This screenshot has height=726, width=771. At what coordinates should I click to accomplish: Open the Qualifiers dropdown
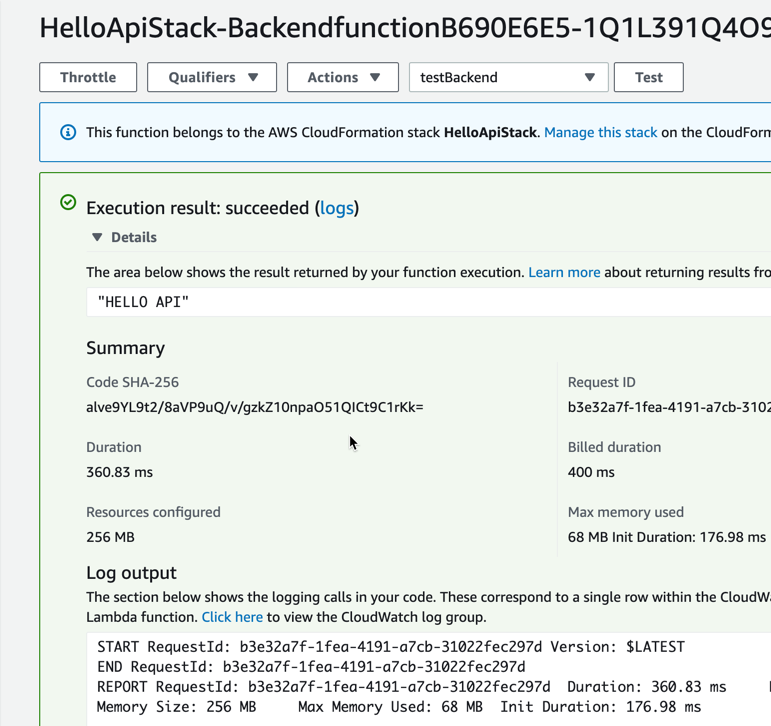[x=212, y=77]
